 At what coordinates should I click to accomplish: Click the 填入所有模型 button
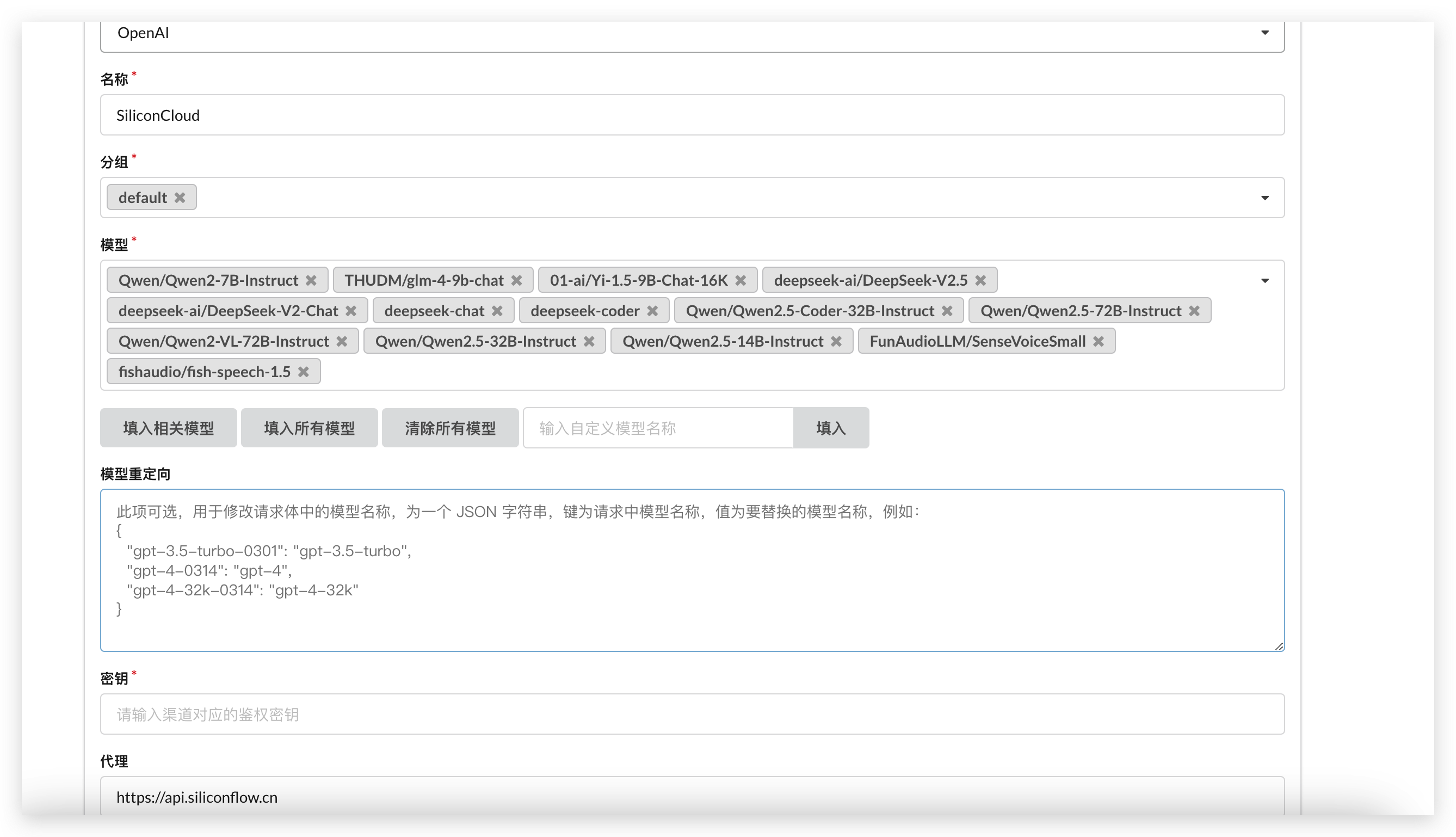[309, 428]
